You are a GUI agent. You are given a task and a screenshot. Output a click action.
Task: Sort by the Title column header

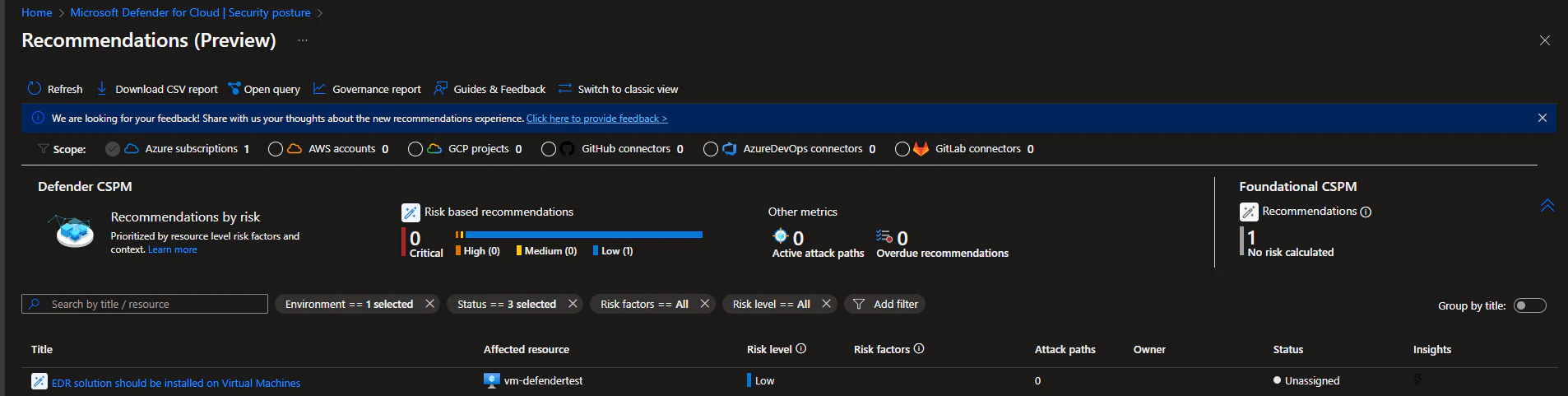click(x=42, y=349)
